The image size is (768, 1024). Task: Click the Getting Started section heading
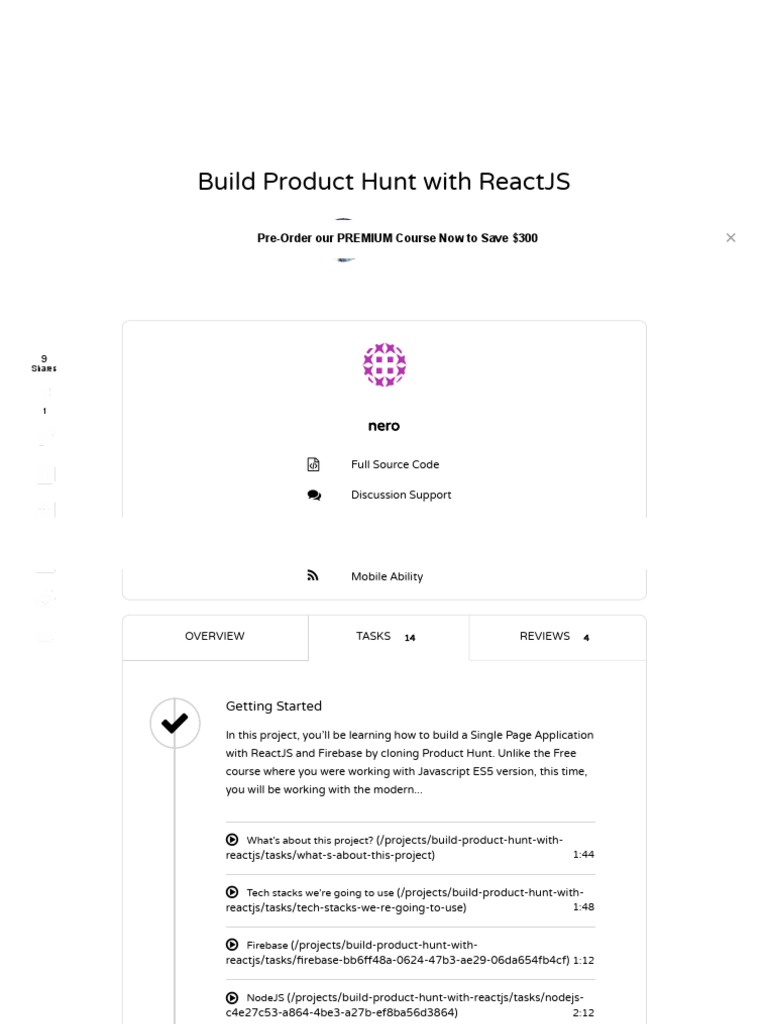(x=274, y=706)
